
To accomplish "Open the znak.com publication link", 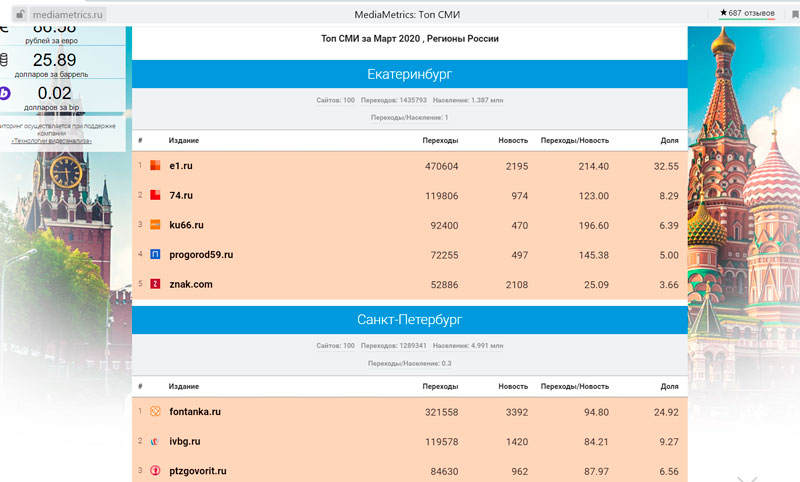I will point(191,285).
